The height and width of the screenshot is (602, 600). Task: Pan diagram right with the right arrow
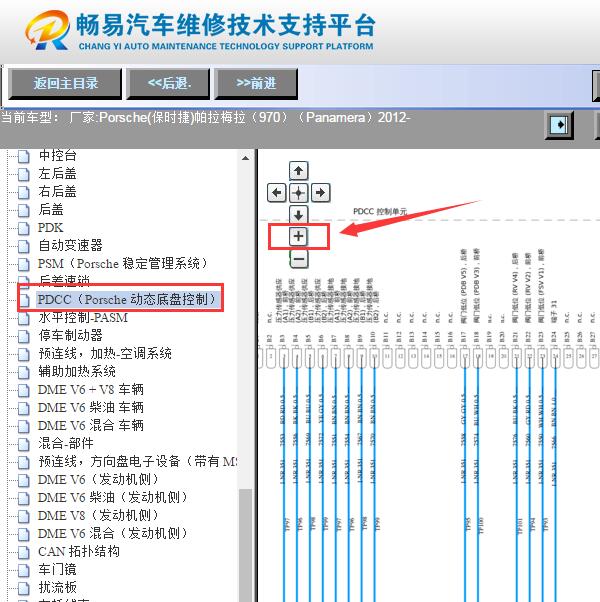(x=320, y=192)
